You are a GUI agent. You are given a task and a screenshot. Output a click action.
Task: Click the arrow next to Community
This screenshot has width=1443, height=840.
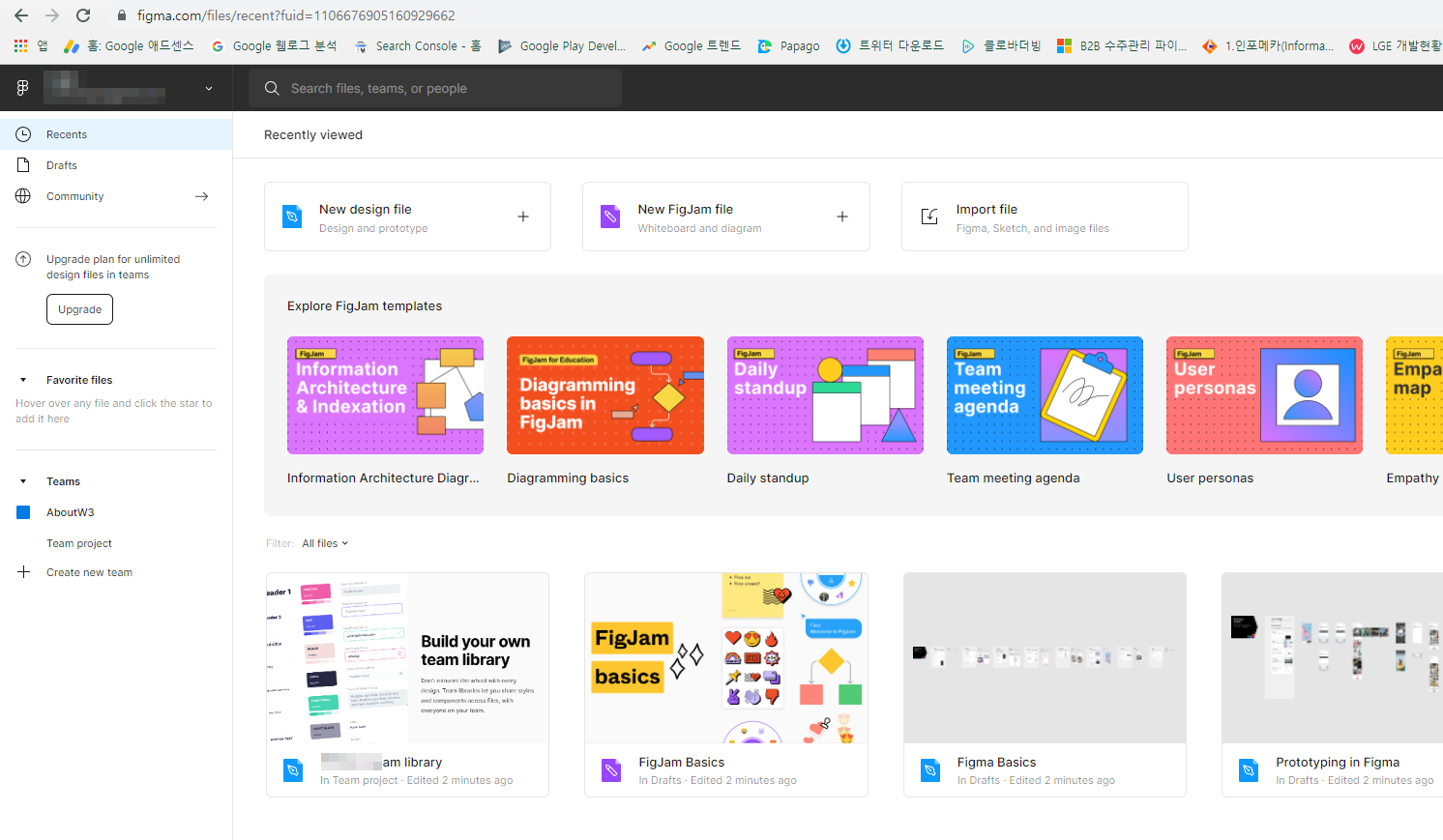pos(201,196)
